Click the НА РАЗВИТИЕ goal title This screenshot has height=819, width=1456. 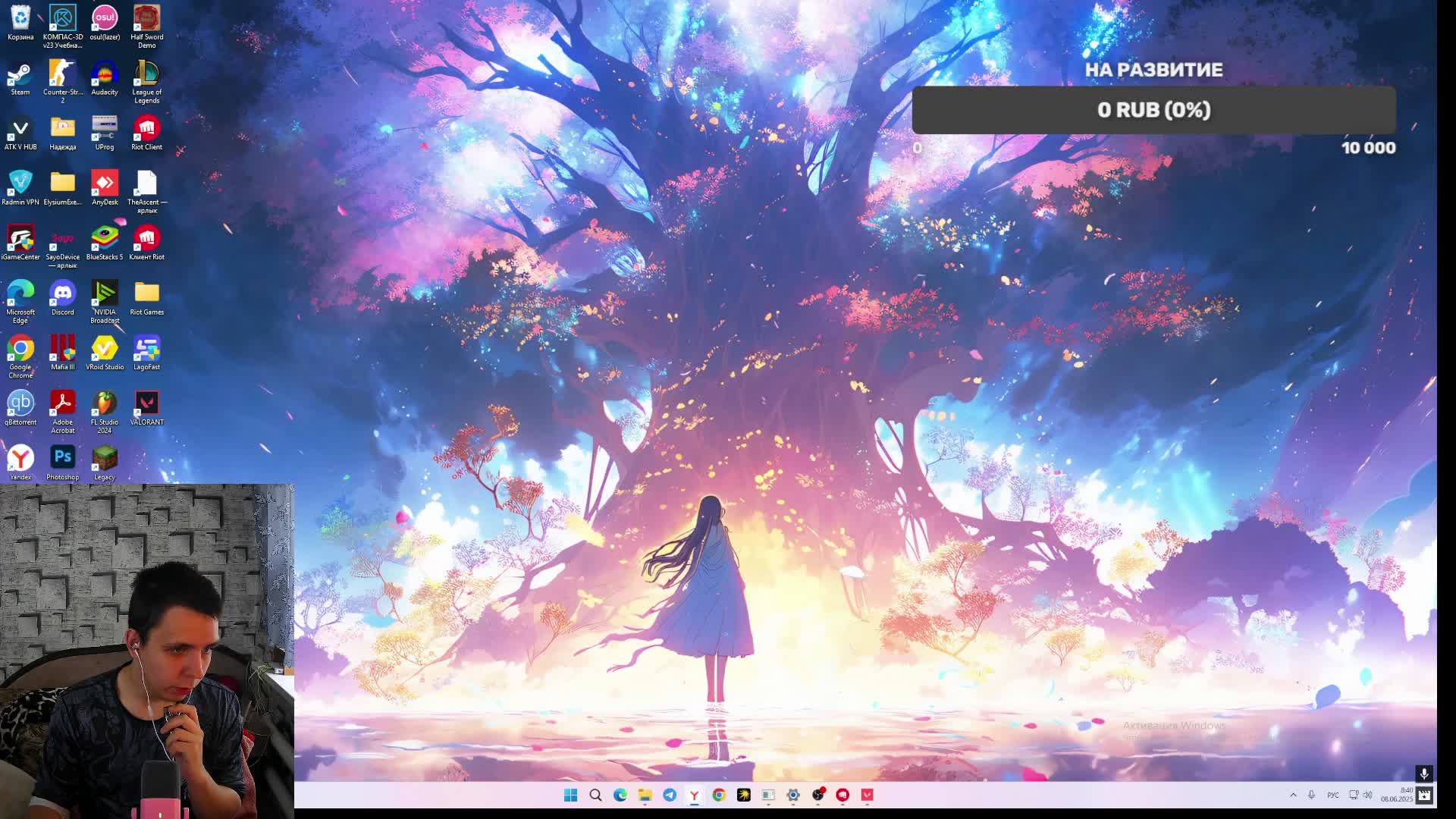coord(1153,70)
